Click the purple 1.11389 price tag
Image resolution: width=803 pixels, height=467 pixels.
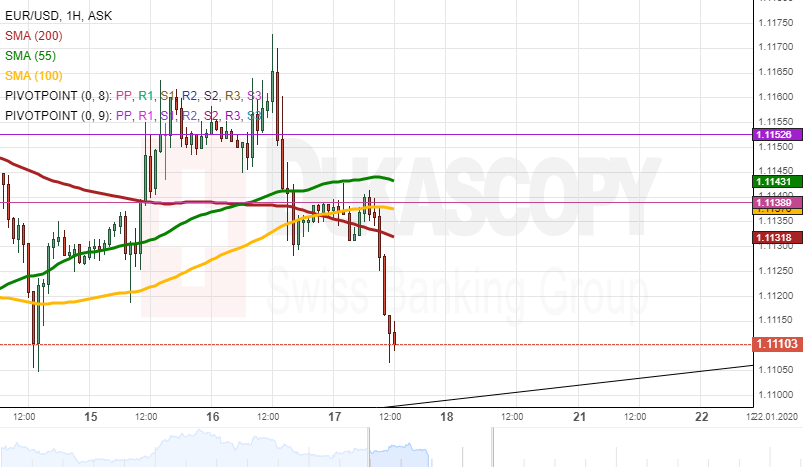[x=775, y=202]
